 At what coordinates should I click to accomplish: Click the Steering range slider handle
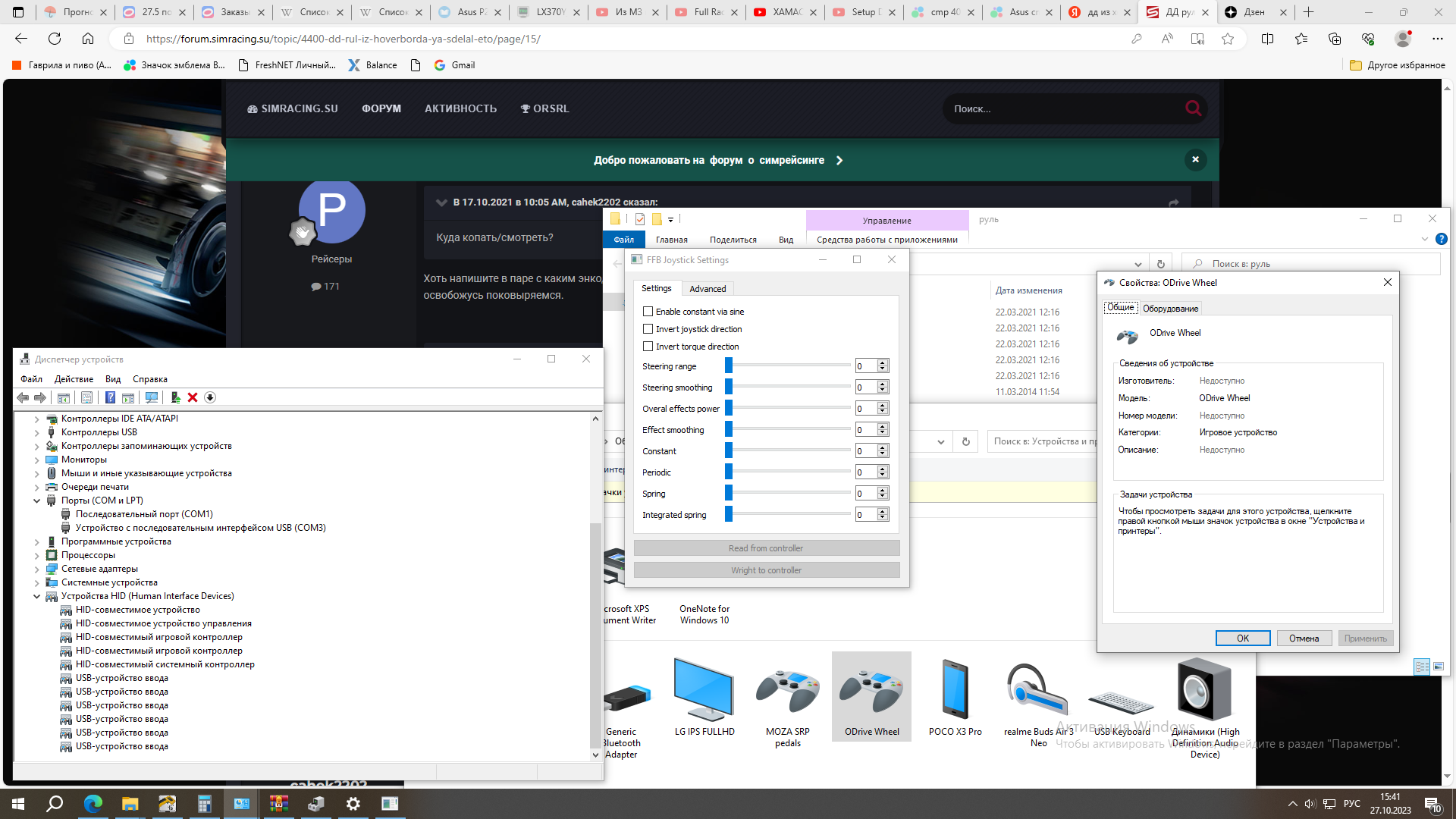click(x=729, y=366)
